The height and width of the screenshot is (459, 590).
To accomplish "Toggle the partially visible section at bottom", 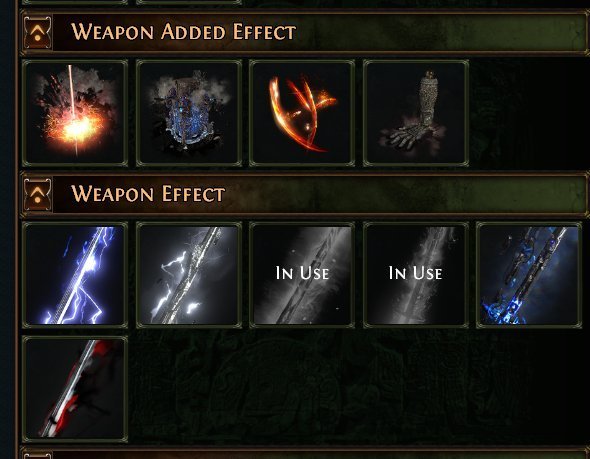I will pos(37,455).
